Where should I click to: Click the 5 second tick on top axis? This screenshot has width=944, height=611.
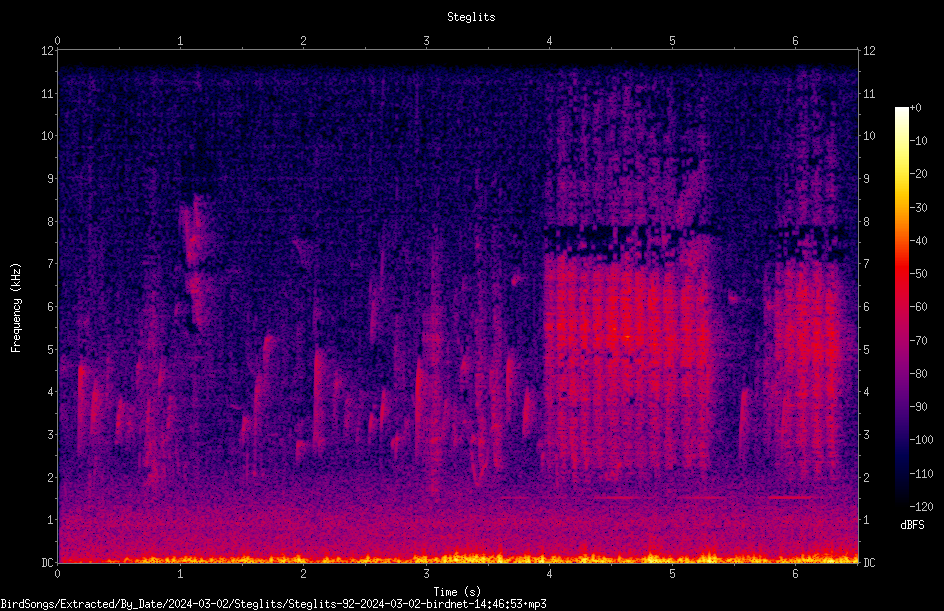pyautogui.click(x=672, y=41)
